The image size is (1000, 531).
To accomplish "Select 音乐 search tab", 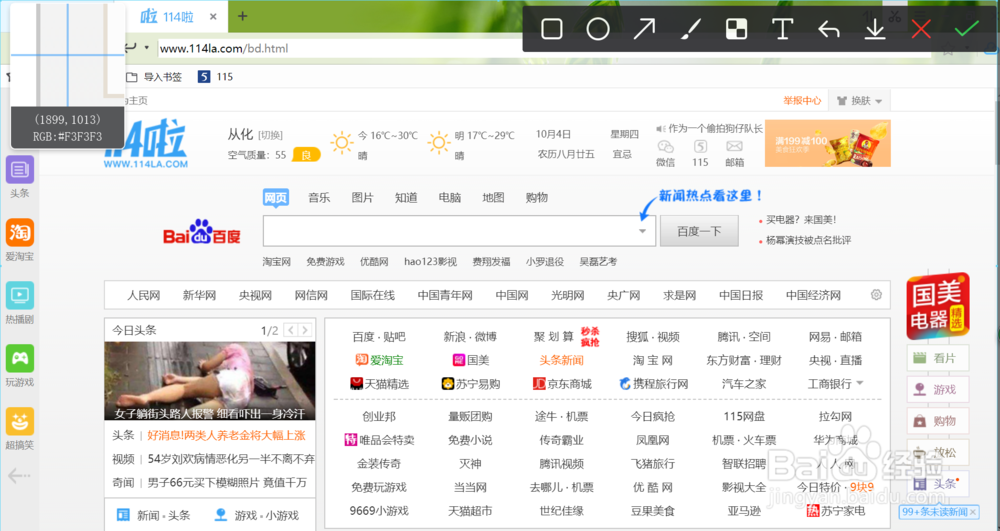I will pos(319,198).
